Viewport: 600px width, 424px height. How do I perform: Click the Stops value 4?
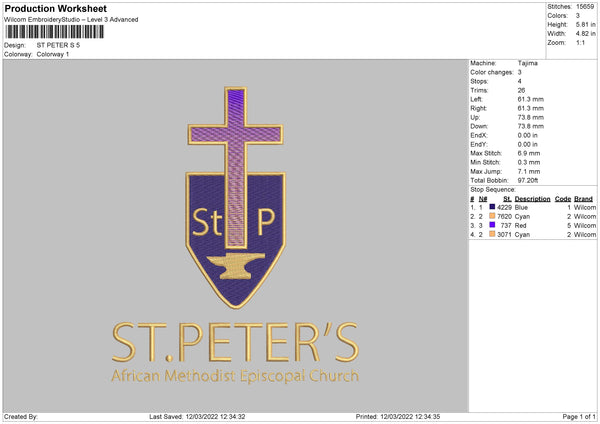click(520, 82)
